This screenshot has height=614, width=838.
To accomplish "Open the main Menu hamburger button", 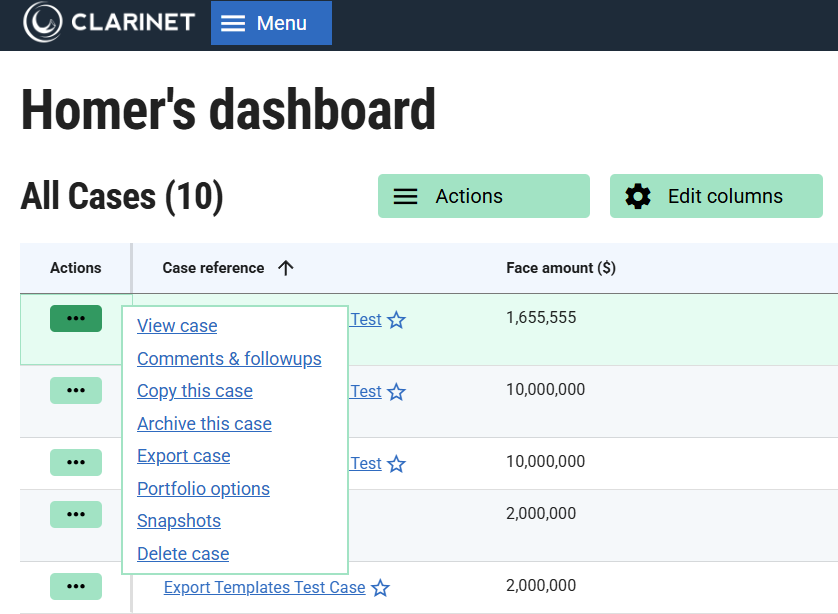I will (x=270, y=23).
